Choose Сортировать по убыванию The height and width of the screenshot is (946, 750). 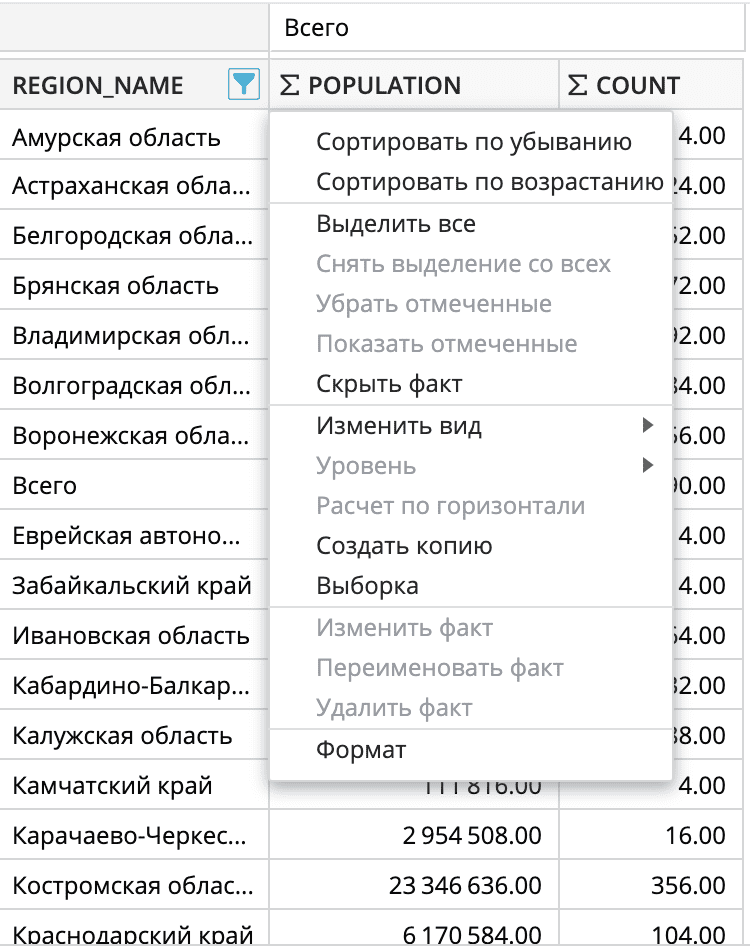point(473,142)
